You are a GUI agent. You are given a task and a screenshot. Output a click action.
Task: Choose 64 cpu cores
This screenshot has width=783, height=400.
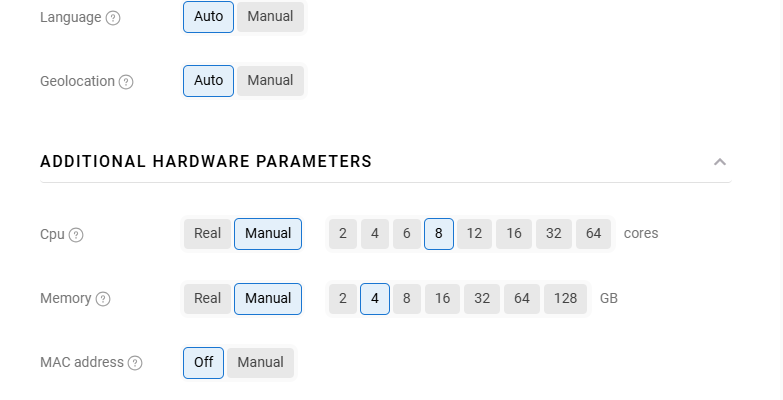tap(593, 234)
